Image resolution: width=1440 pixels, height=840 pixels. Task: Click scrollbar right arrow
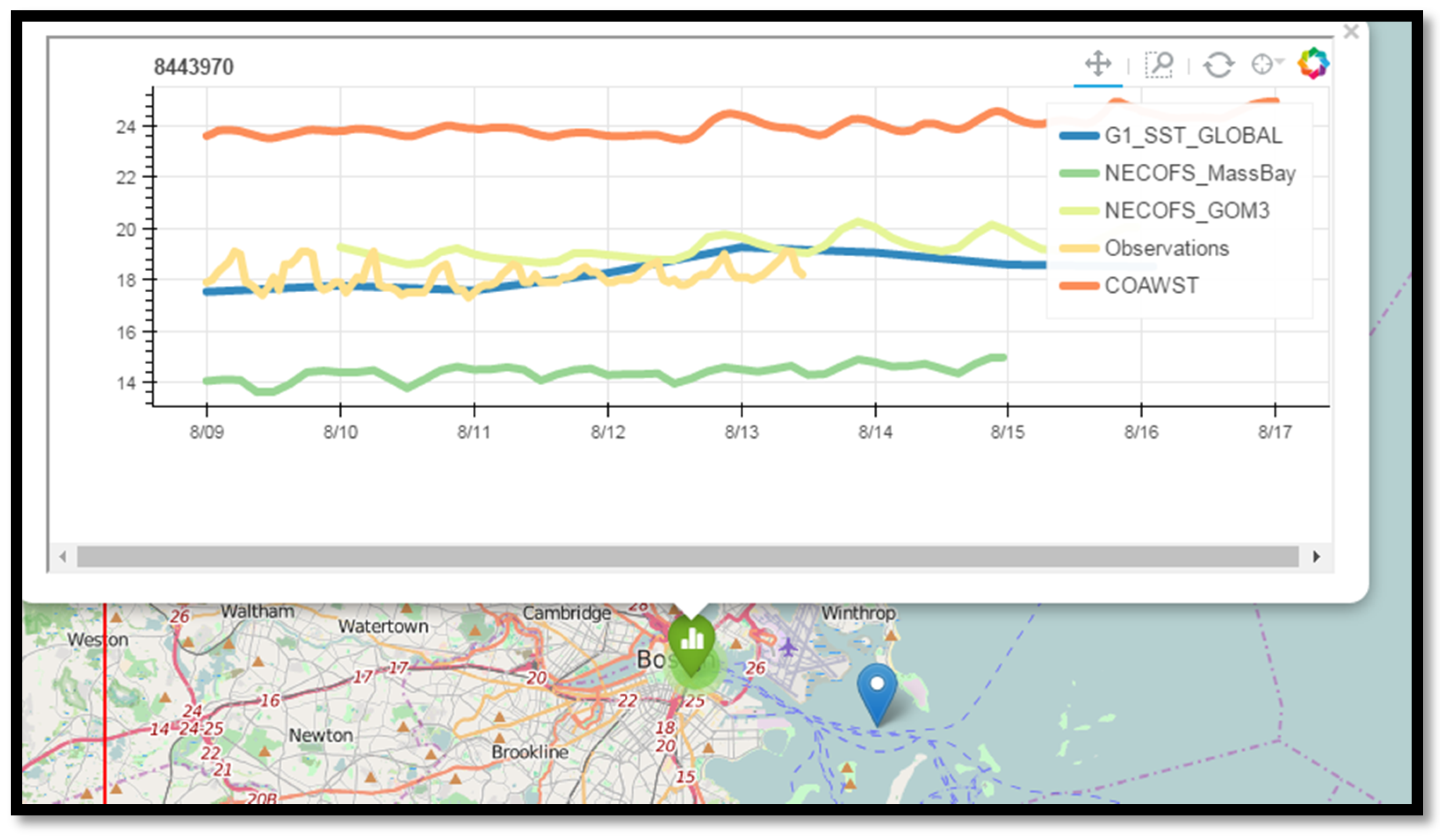click(1317, 556)
